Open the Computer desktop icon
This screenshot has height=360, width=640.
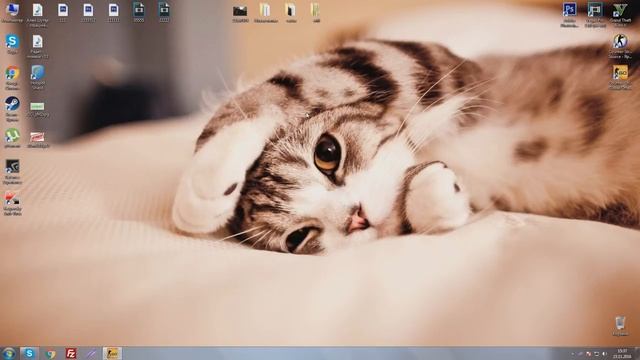(x=12, y=13)
